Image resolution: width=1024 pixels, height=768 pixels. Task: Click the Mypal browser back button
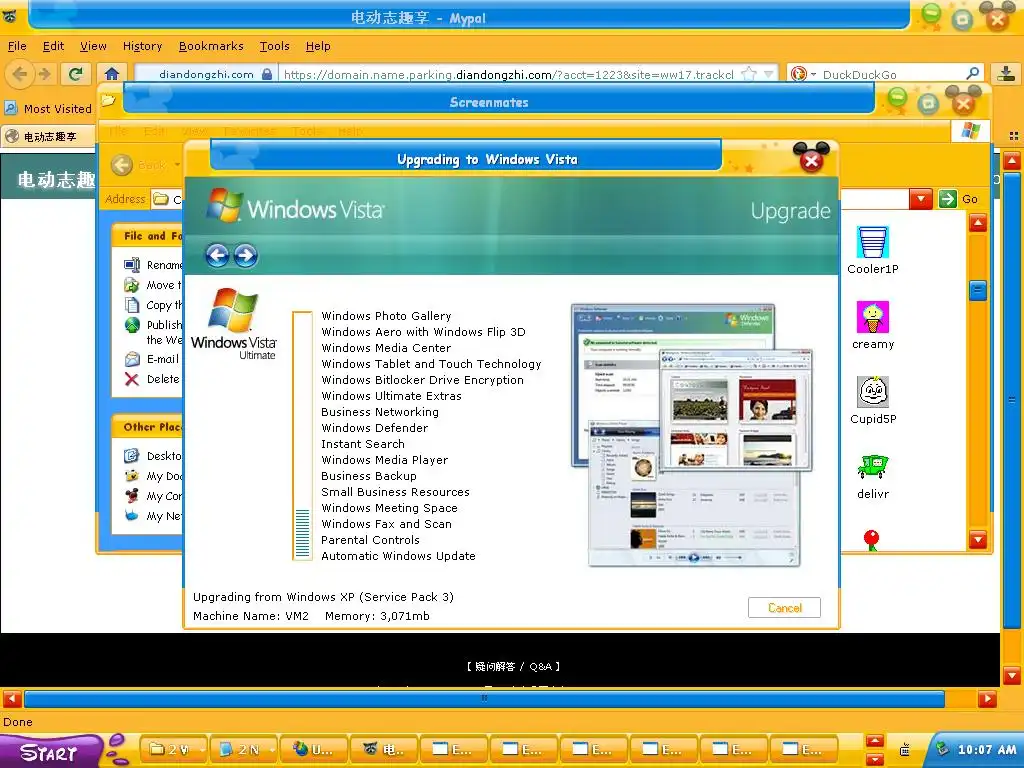20,74
